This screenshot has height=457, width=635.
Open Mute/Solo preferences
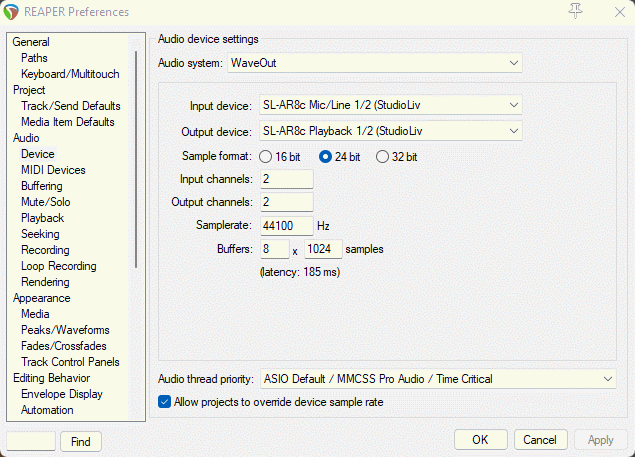tap(46, 202)
